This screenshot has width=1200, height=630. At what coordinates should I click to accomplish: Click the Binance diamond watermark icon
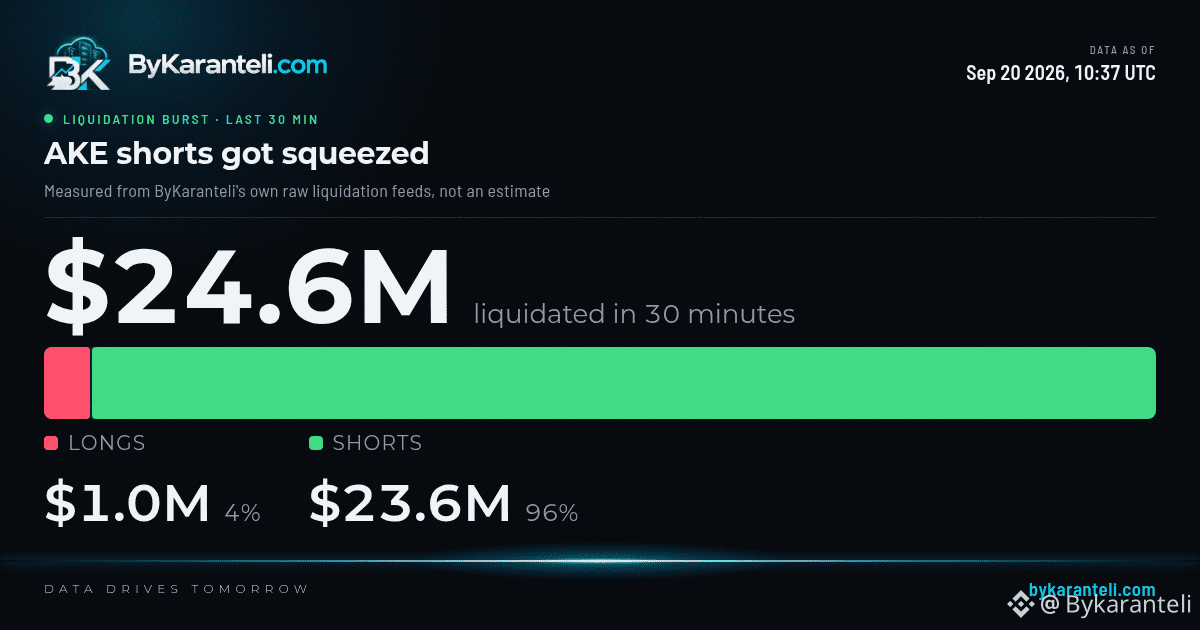click(x=1021, y=603)
